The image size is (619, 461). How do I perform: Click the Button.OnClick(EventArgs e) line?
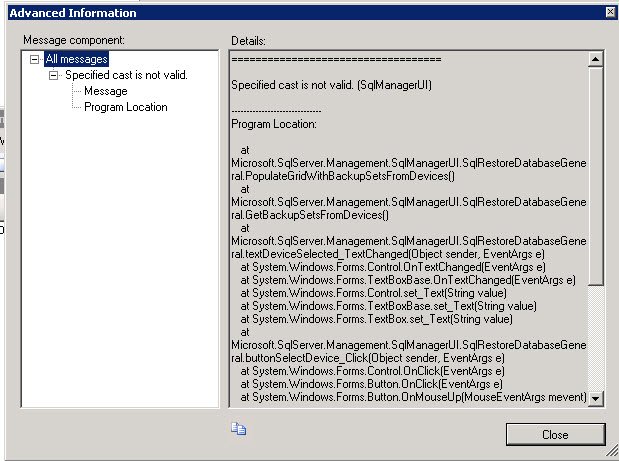coord(371,384)
